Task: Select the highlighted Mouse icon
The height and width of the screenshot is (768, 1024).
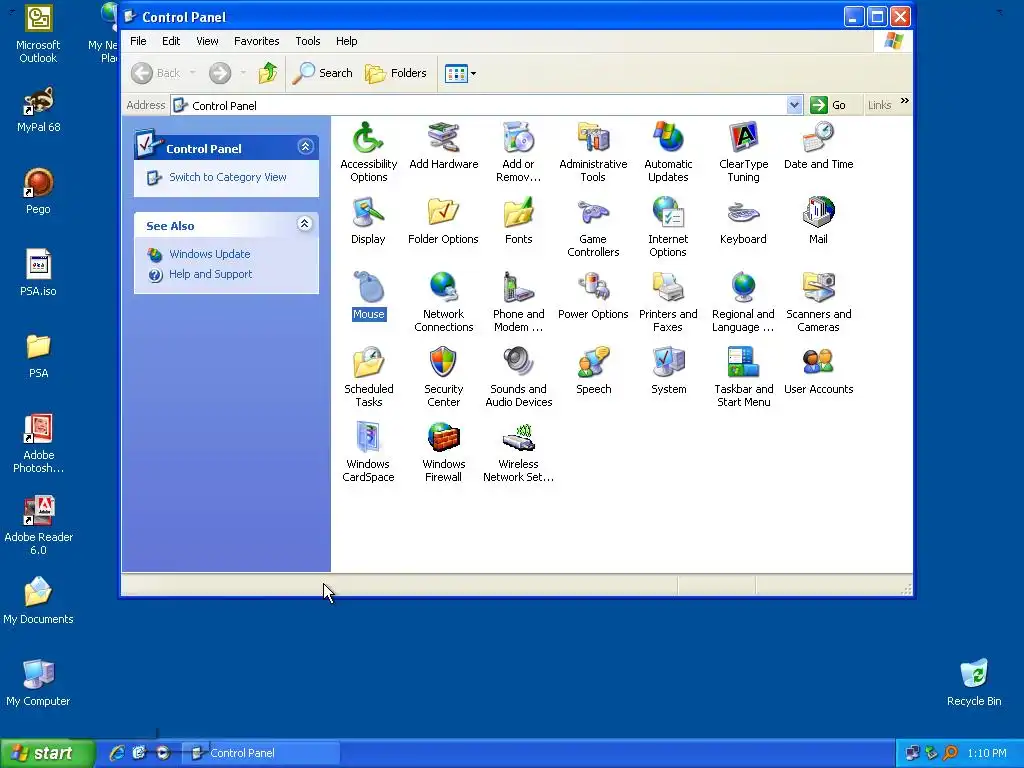Action: tap(368, 295)
